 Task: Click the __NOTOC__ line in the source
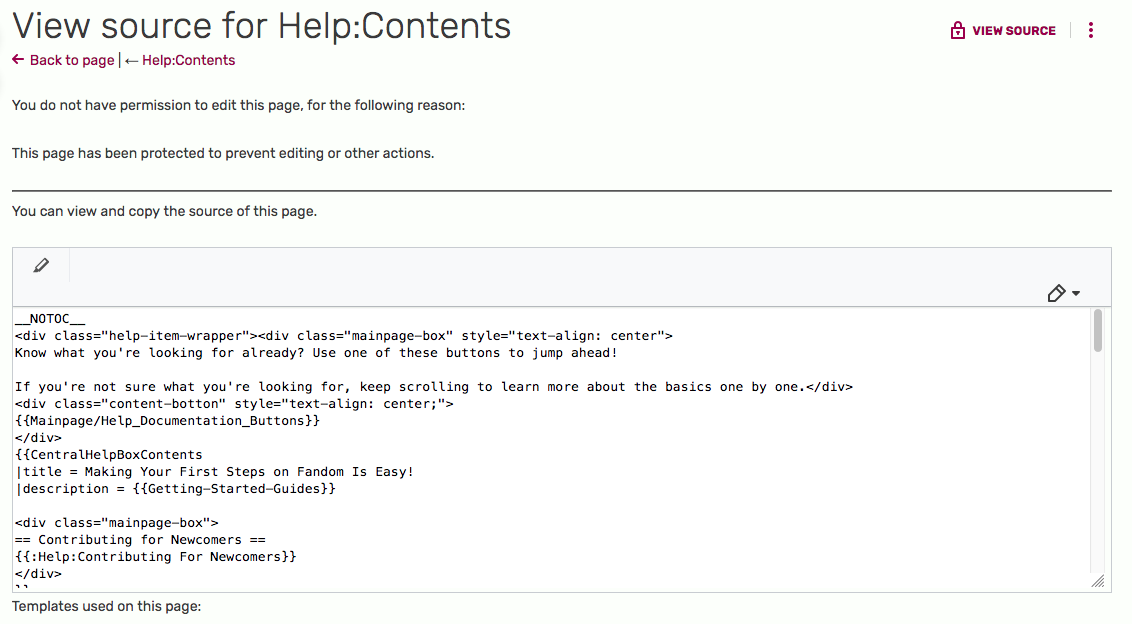[50, 319]
